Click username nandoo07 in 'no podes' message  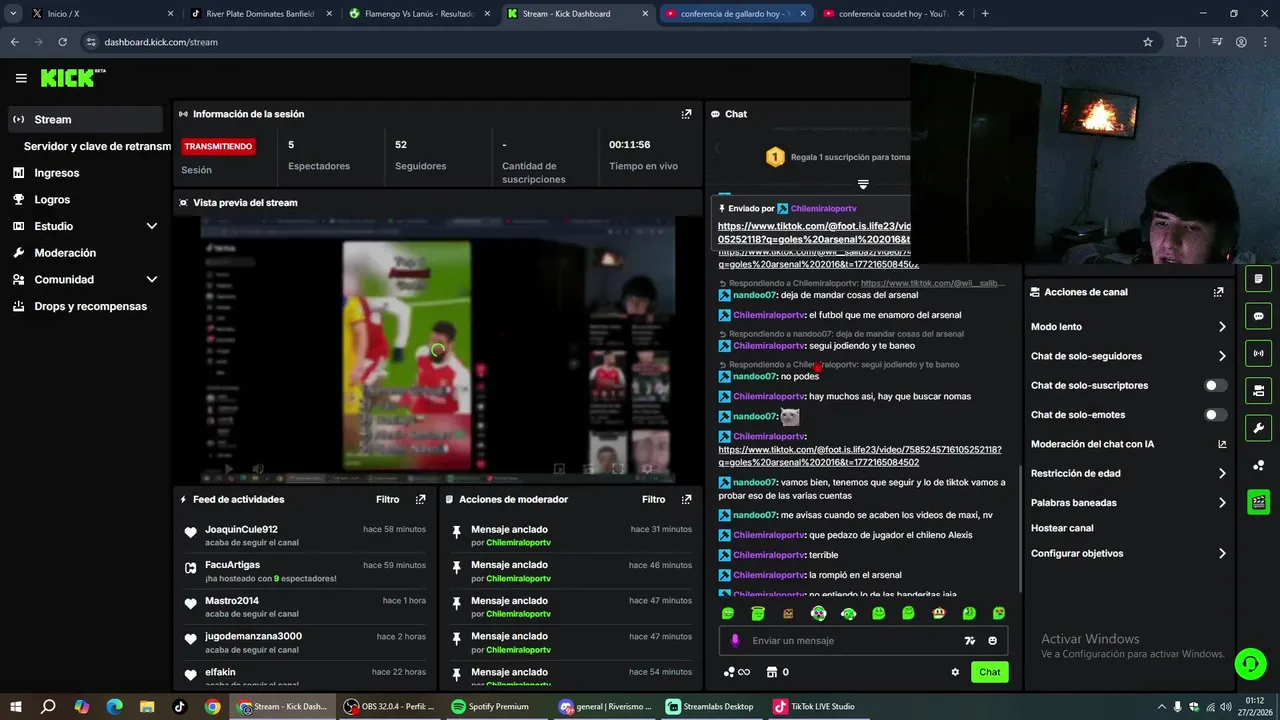coord(755,376)
